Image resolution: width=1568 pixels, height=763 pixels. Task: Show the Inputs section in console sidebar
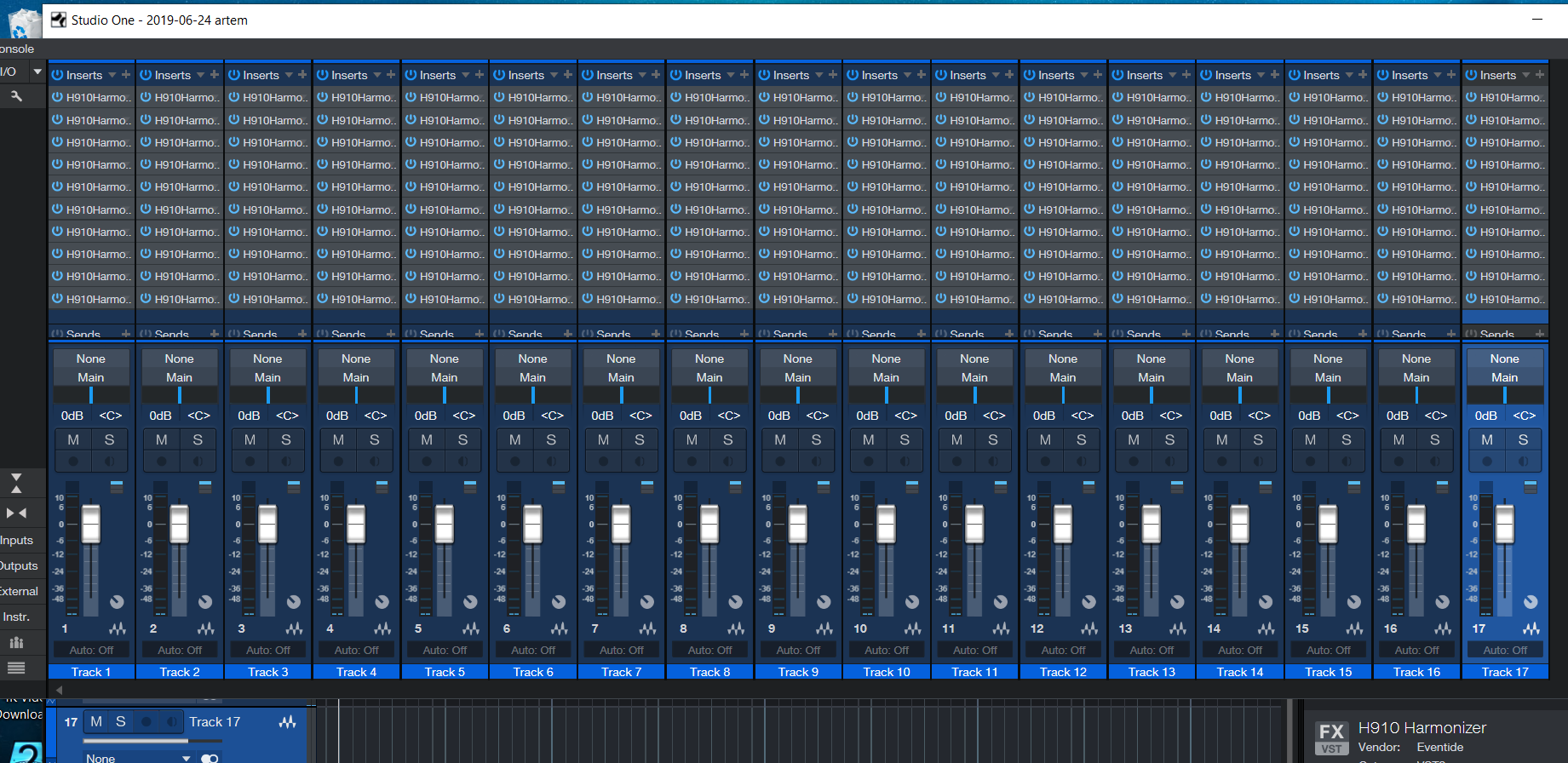(17, 540)
